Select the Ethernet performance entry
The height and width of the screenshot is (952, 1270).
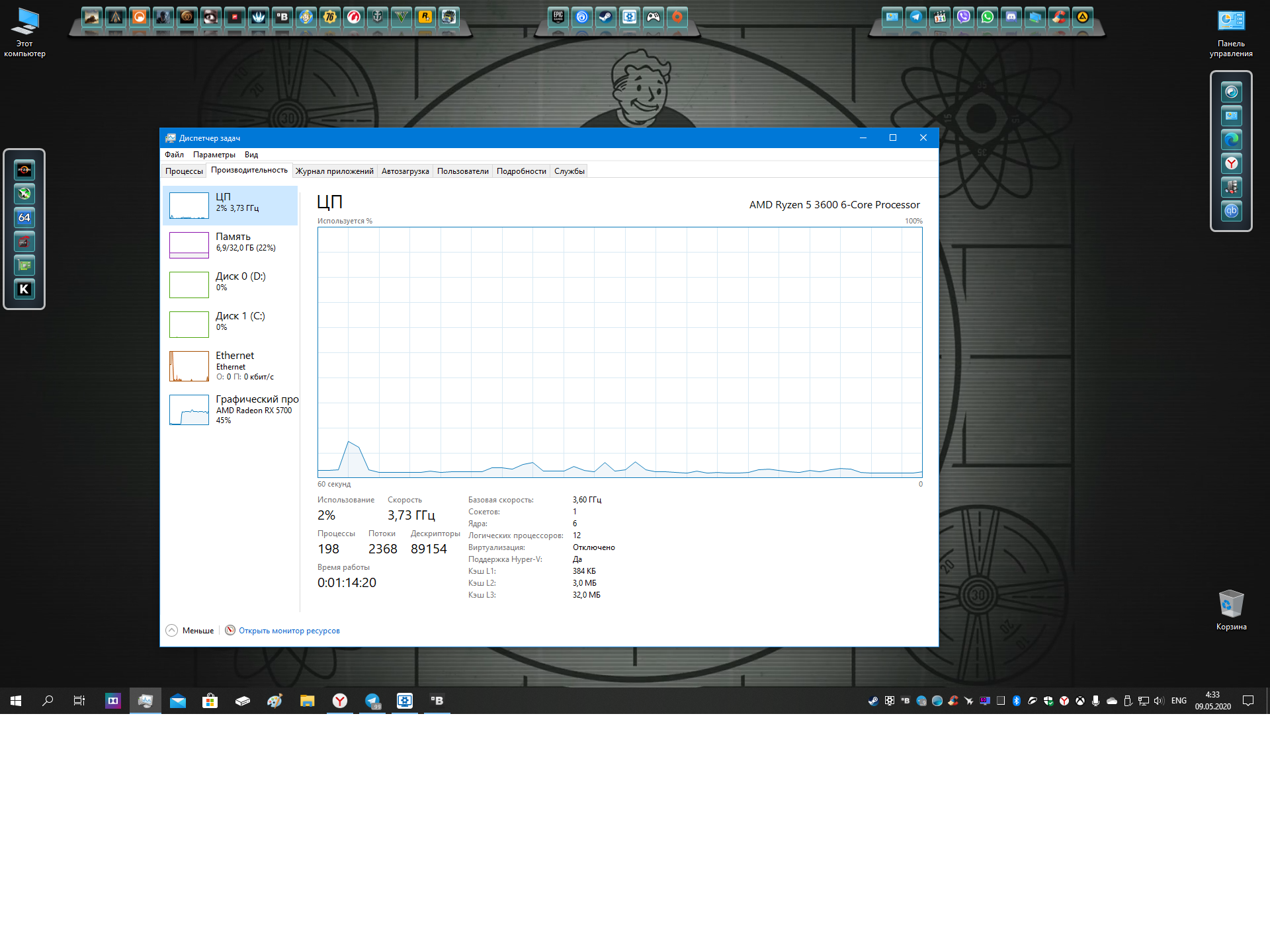click(230, 366)
